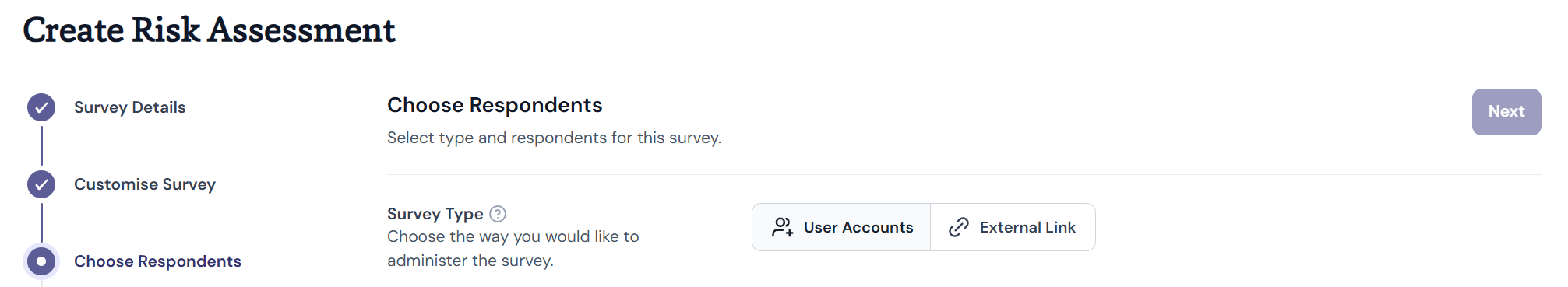
Task: Select the Choose Respondents step label in sidebar
Action: point(157,261)
